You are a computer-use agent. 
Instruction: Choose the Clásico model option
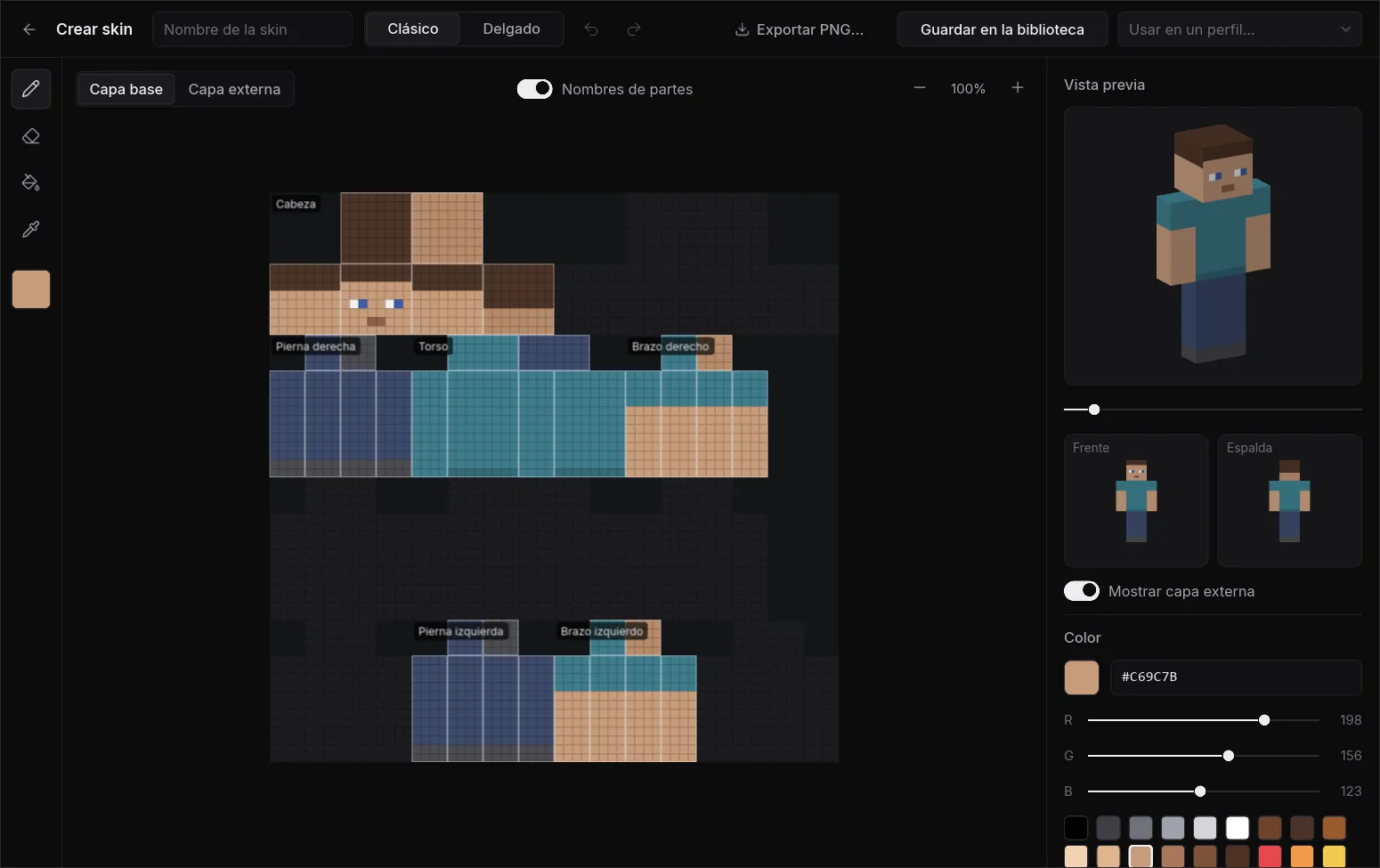pos(413,29)
